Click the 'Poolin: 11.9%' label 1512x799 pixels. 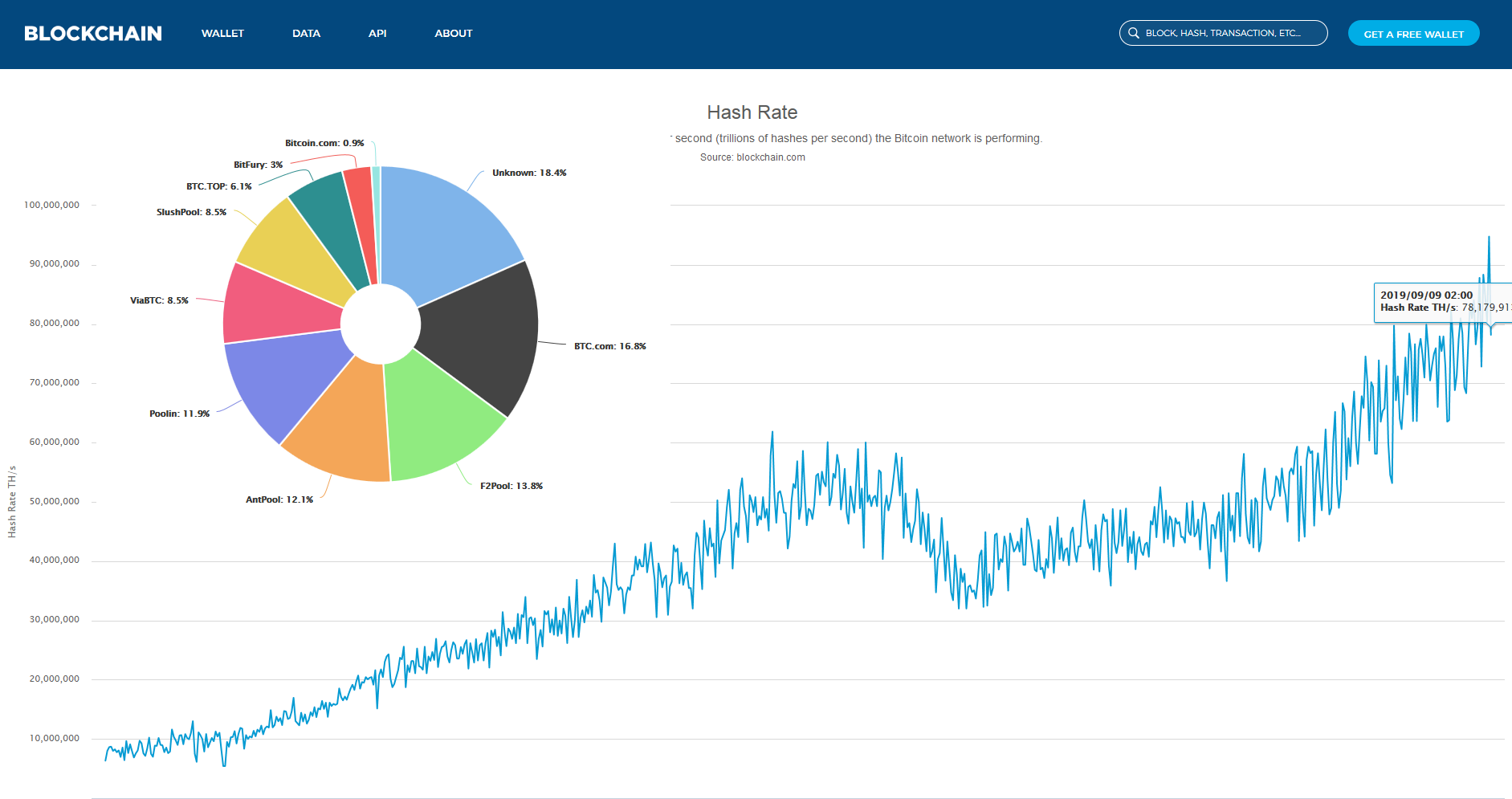(x=179, y=414)
